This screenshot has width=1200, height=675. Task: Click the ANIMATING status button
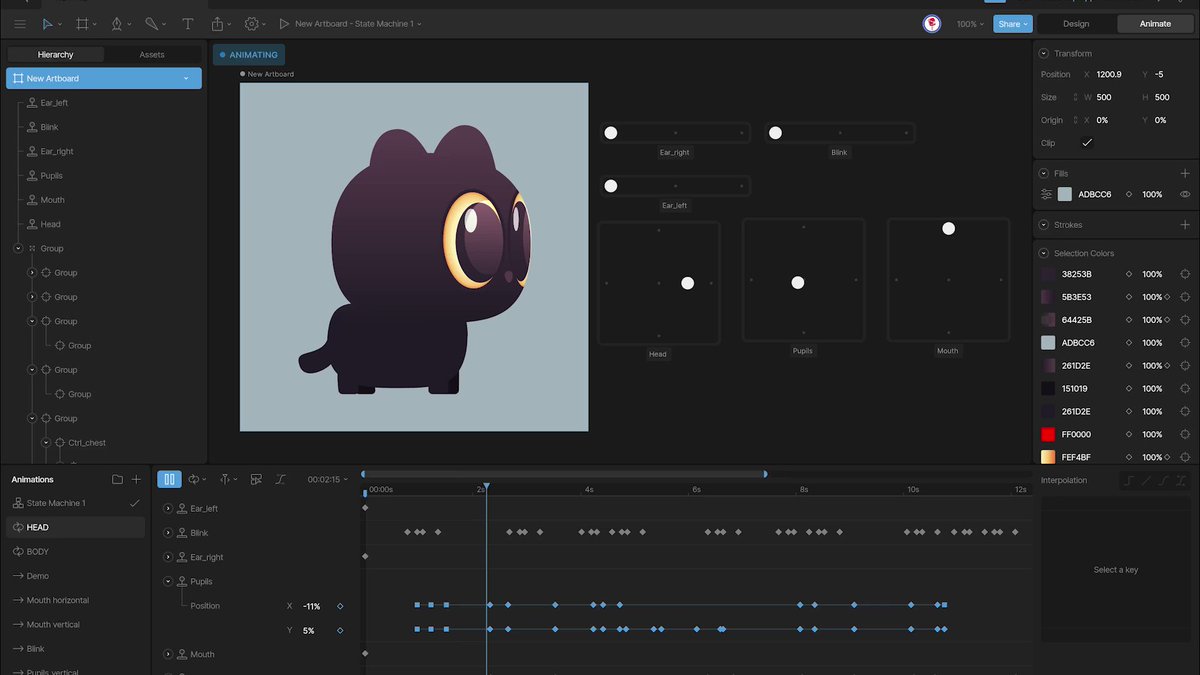pyautogui.click(x=249, y=55)
